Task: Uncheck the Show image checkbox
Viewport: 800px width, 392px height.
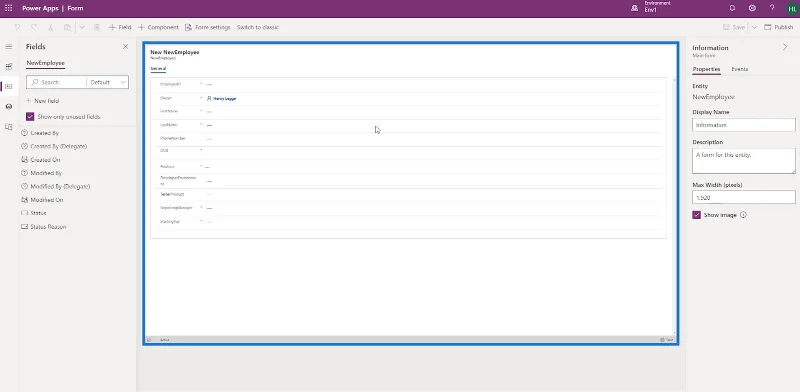Action: click(x=696, y=215)
